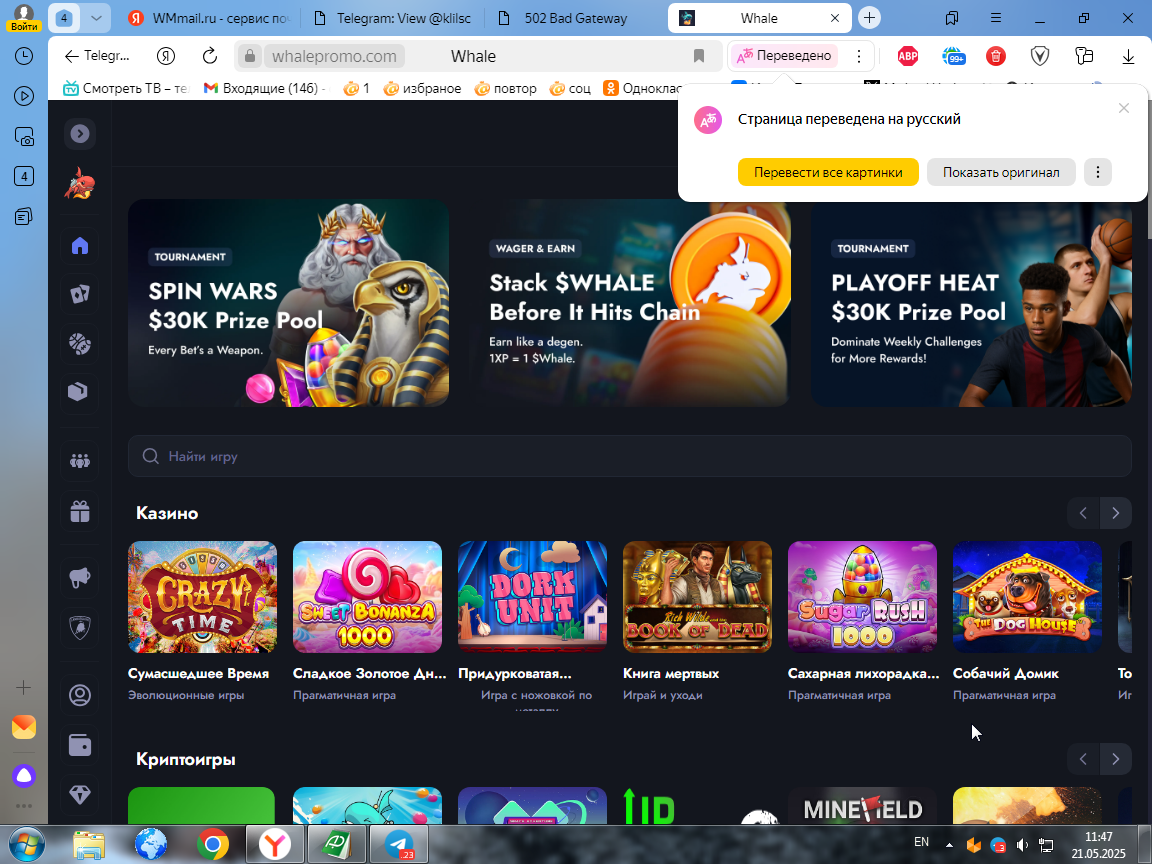The width and height of the screenshot is (1152, 864).
Task: Open the sports basketball icon in the sidebar
Action: [x=79, y=343]
